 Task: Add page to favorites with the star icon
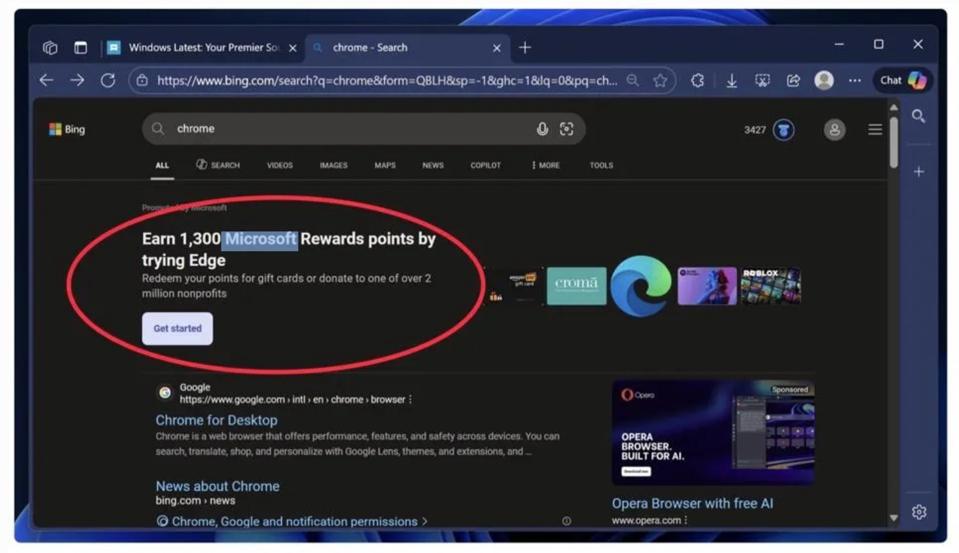(660, 80)
